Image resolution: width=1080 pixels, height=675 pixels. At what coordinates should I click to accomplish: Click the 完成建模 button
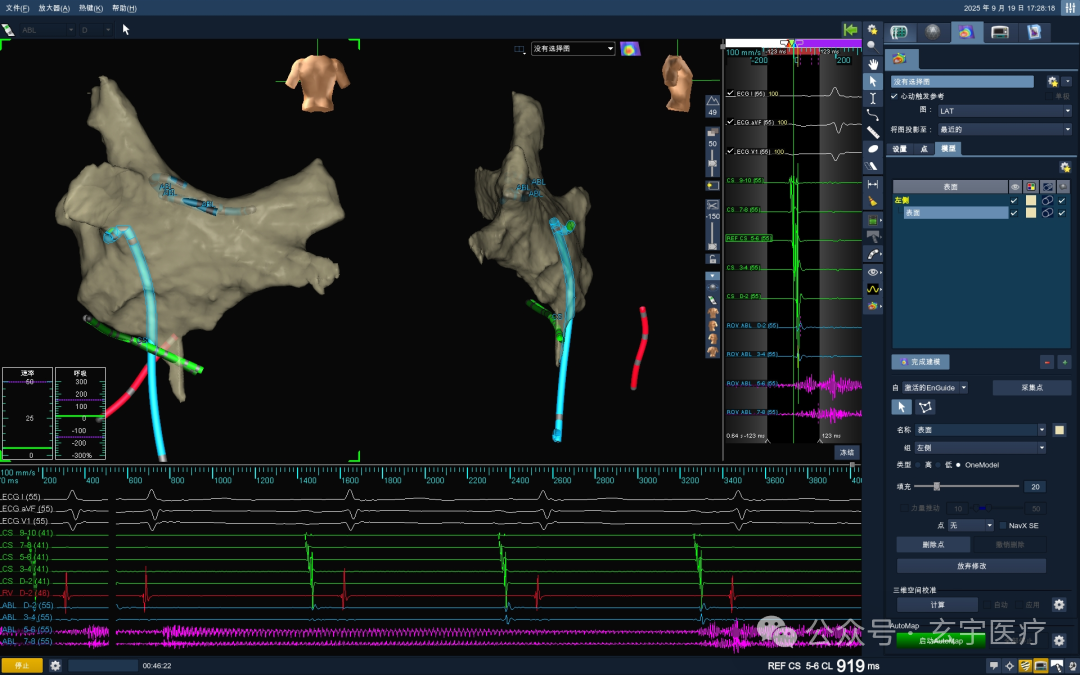pyautogui.click(x=921, y=362)
